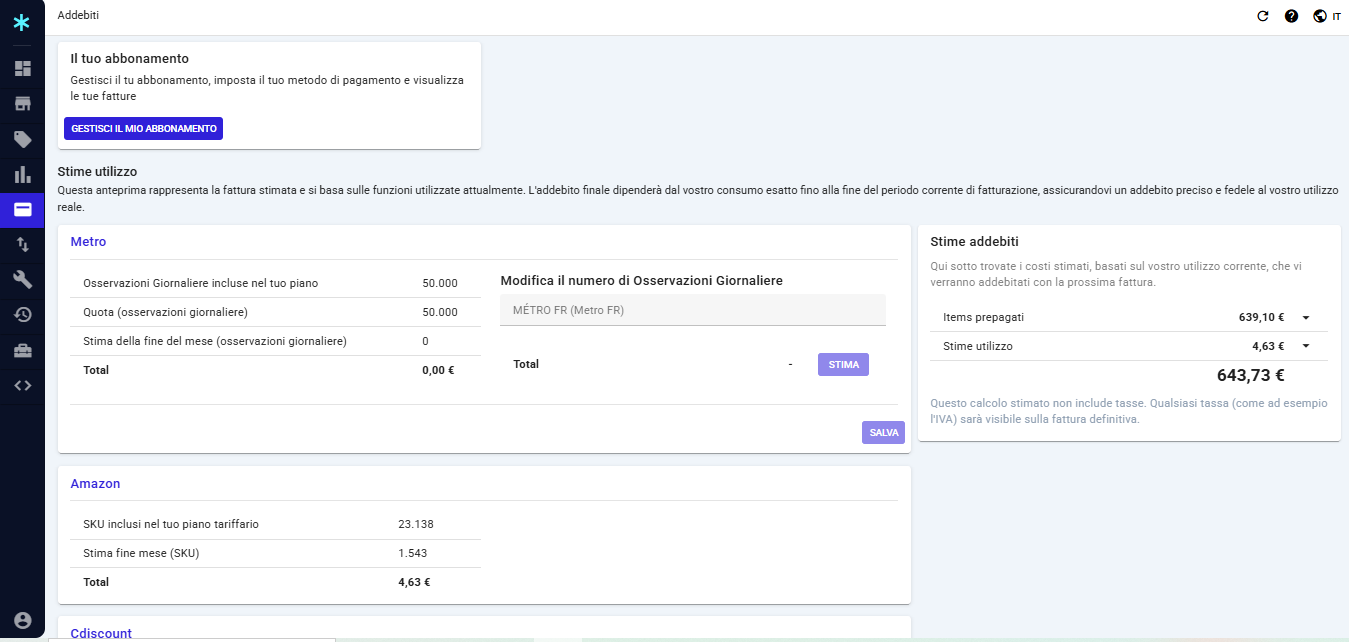The width and height of the screenshot is (1349, 642).
Task: Expand the Stime utilizzo row arrow
Action: coord(1306,346)
